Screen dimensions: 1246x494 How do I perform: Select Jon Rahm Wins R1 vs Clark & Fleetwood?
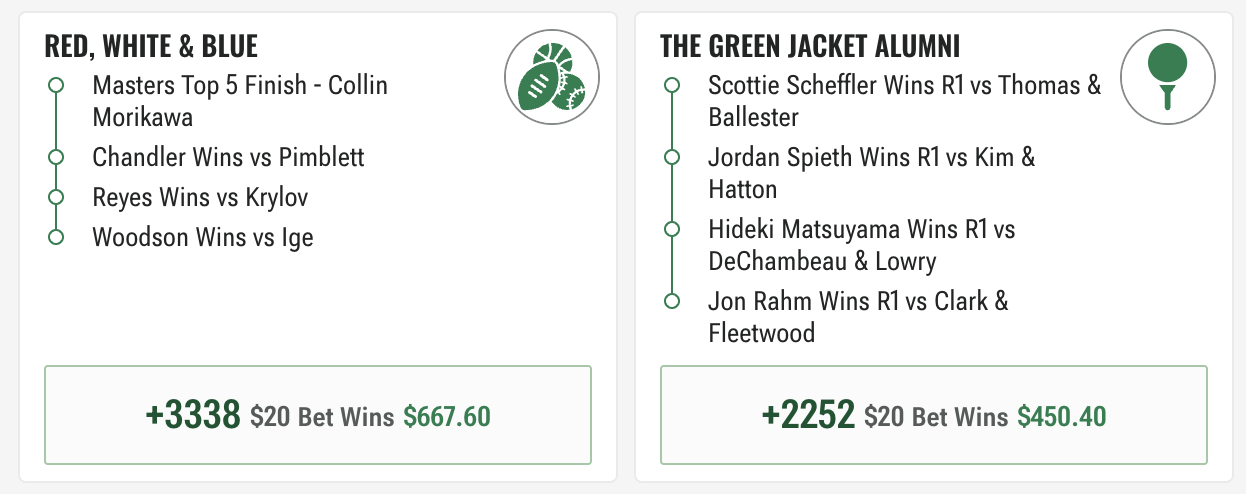click(858, 317)
